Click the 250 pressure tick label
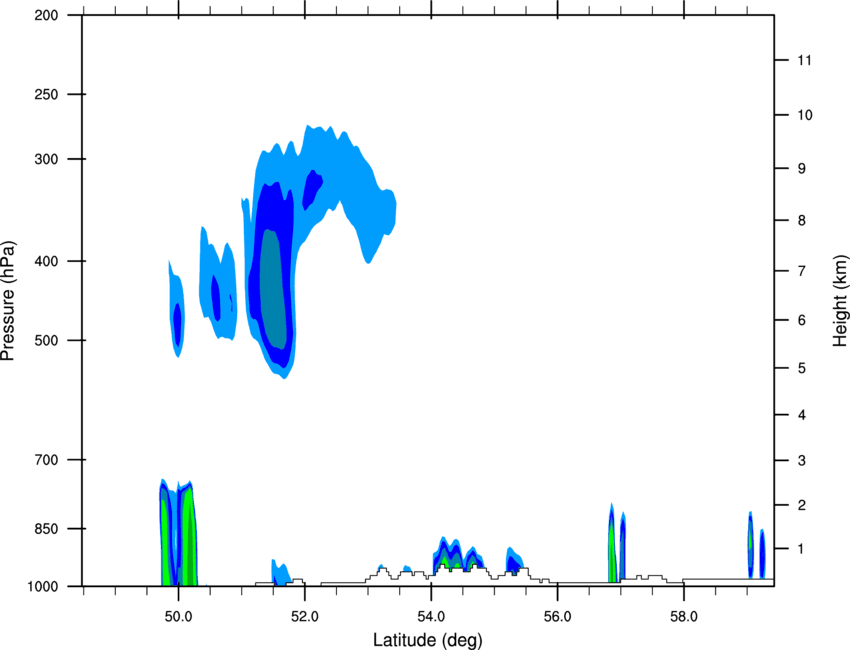 (x=46, y=94)
